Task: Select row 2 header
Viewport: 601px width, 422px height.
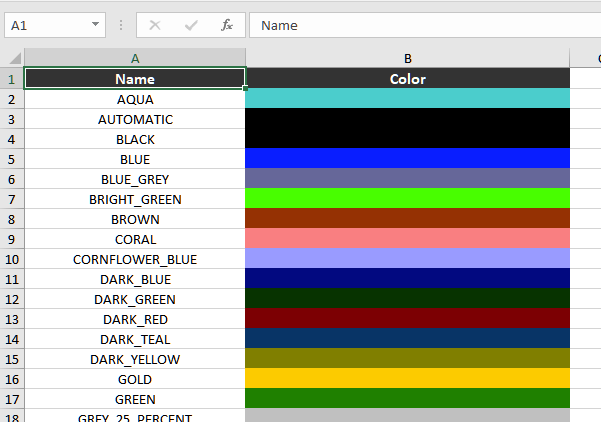Action: pyautogui.click(x=11, y=99)
